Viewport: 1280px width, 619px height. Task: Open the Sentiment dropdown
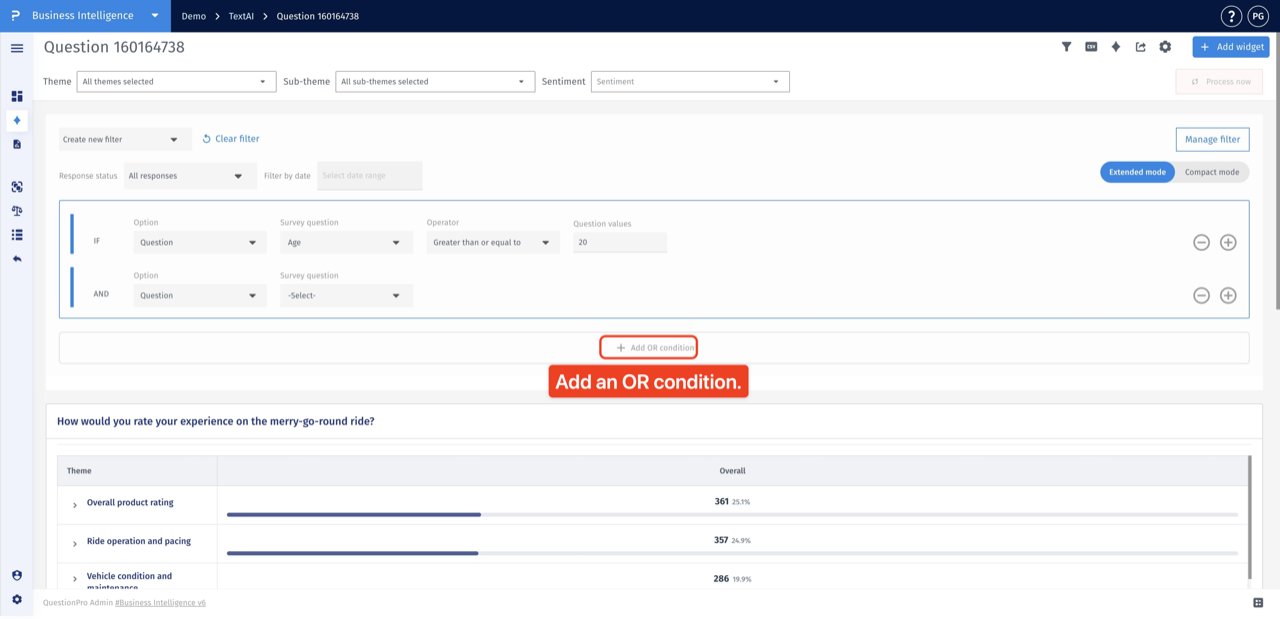tap(690, 82)
